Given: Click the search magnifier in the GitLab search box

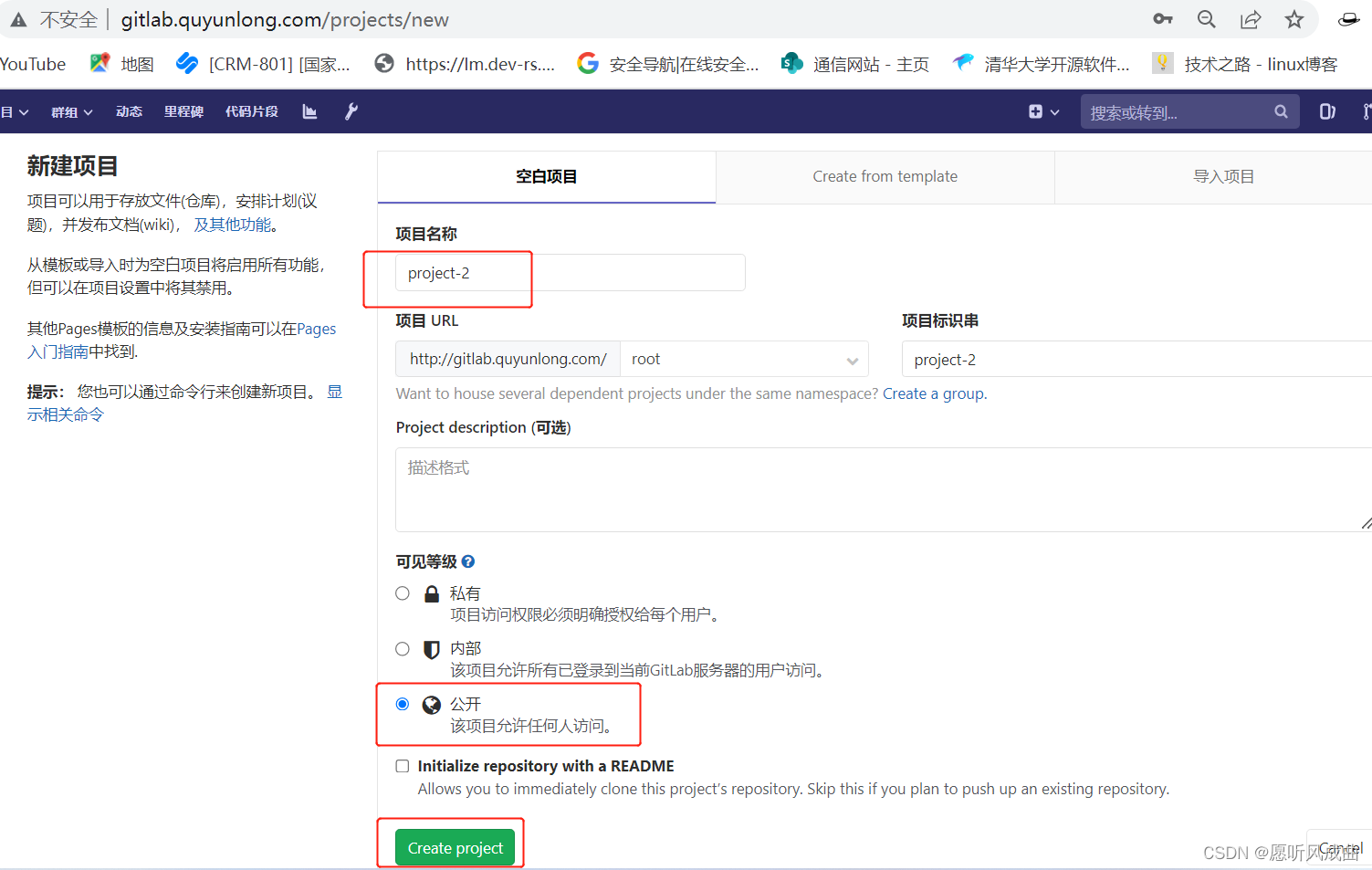Looking at the screenshot, I should click(x=1282, y=111).
